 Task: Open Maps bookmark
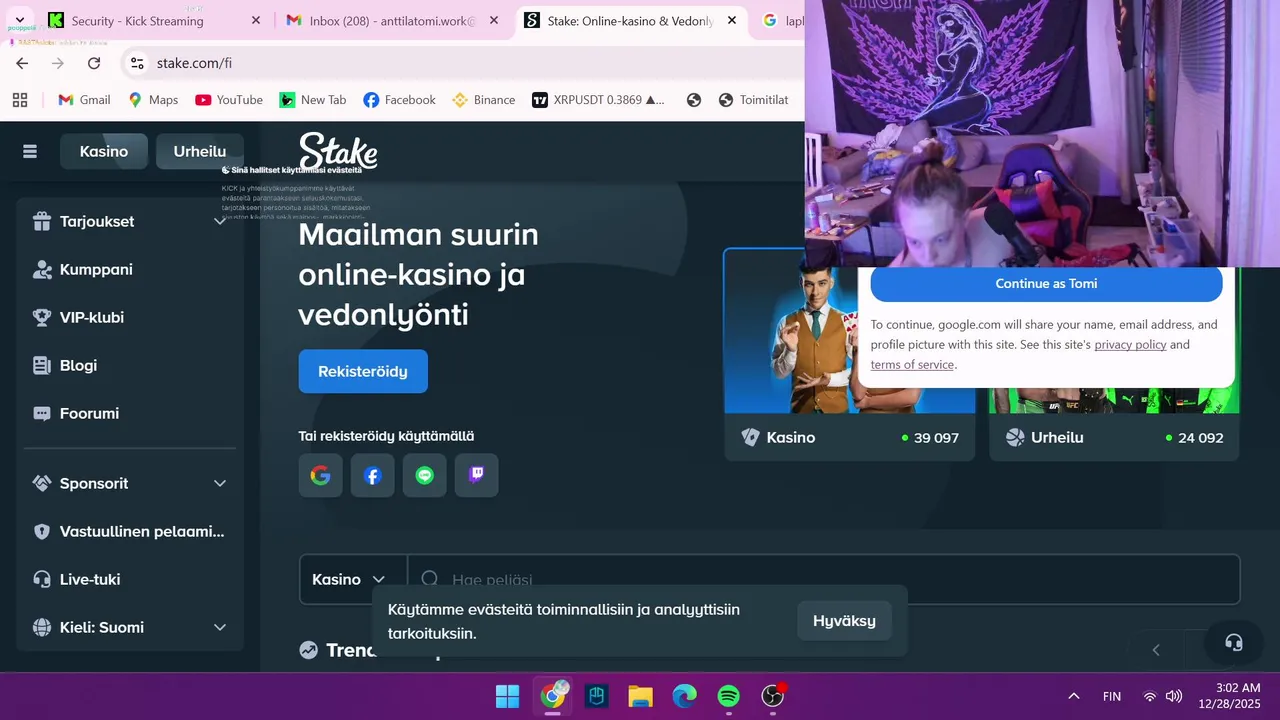[x=153, y=100]
